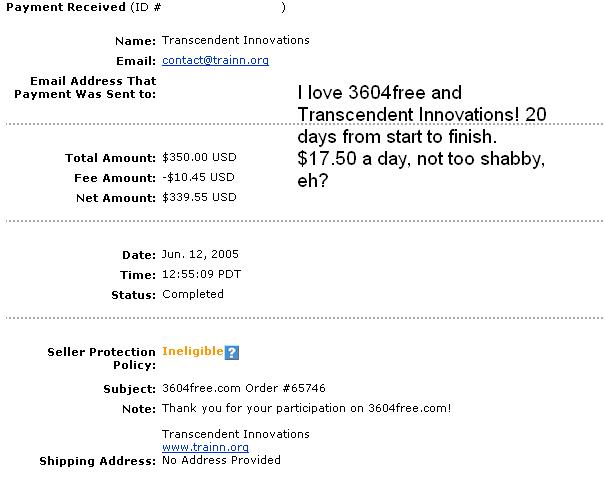The height and width of the screenshot is (481, 605).
Task: Click the Total Amount value $350.00 USD
Action: (199, 157)
